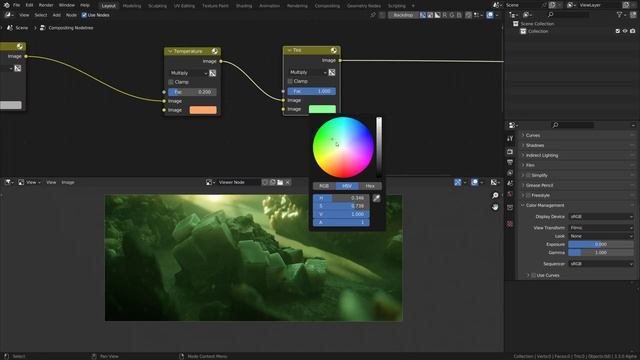Click the orange Temperature image color swatch
This screenshot has width=640, height=360.
[x=203, y=110]
